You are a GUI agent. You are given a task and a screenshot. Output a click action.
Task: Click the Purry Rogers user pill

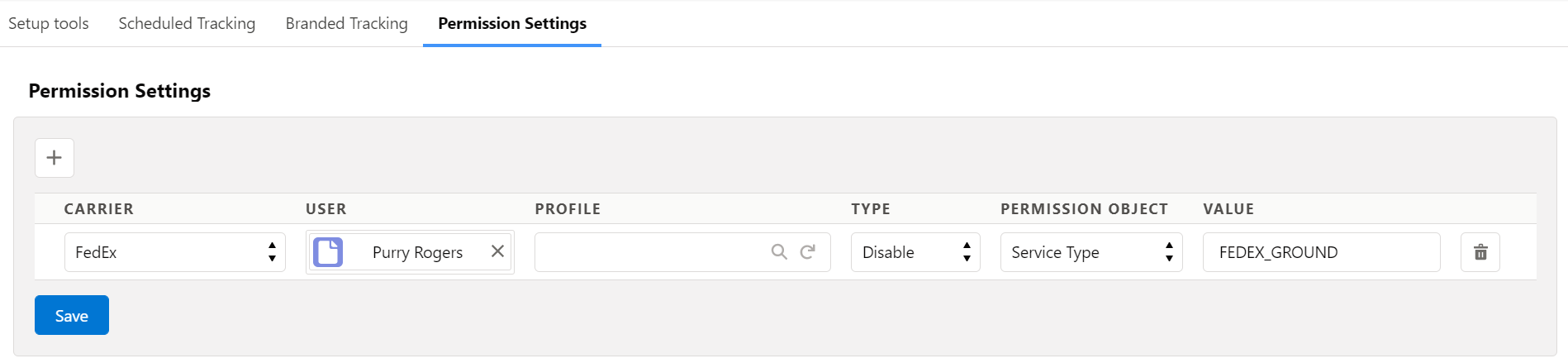click(410, 252)
